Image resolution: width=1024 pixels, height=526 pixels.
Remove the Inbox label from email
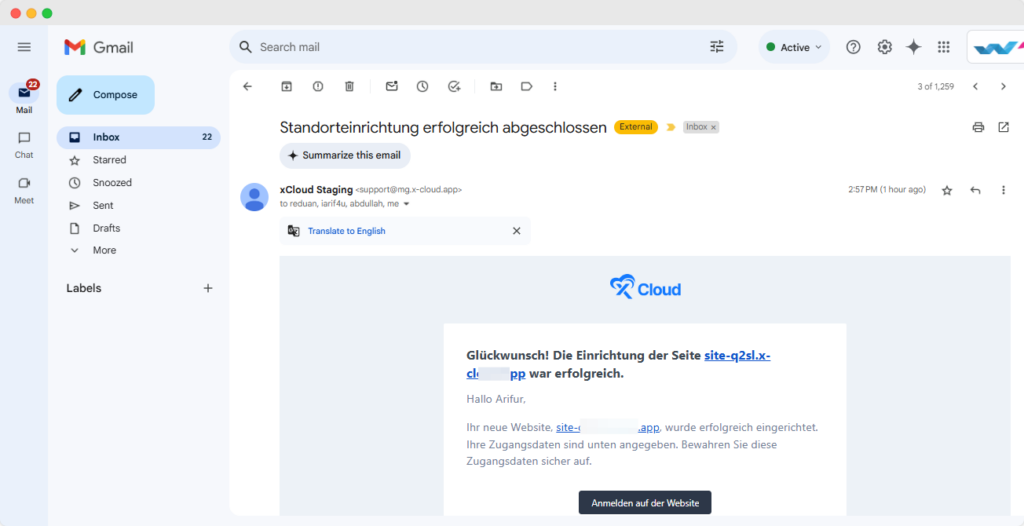click(x=713, y=128)
